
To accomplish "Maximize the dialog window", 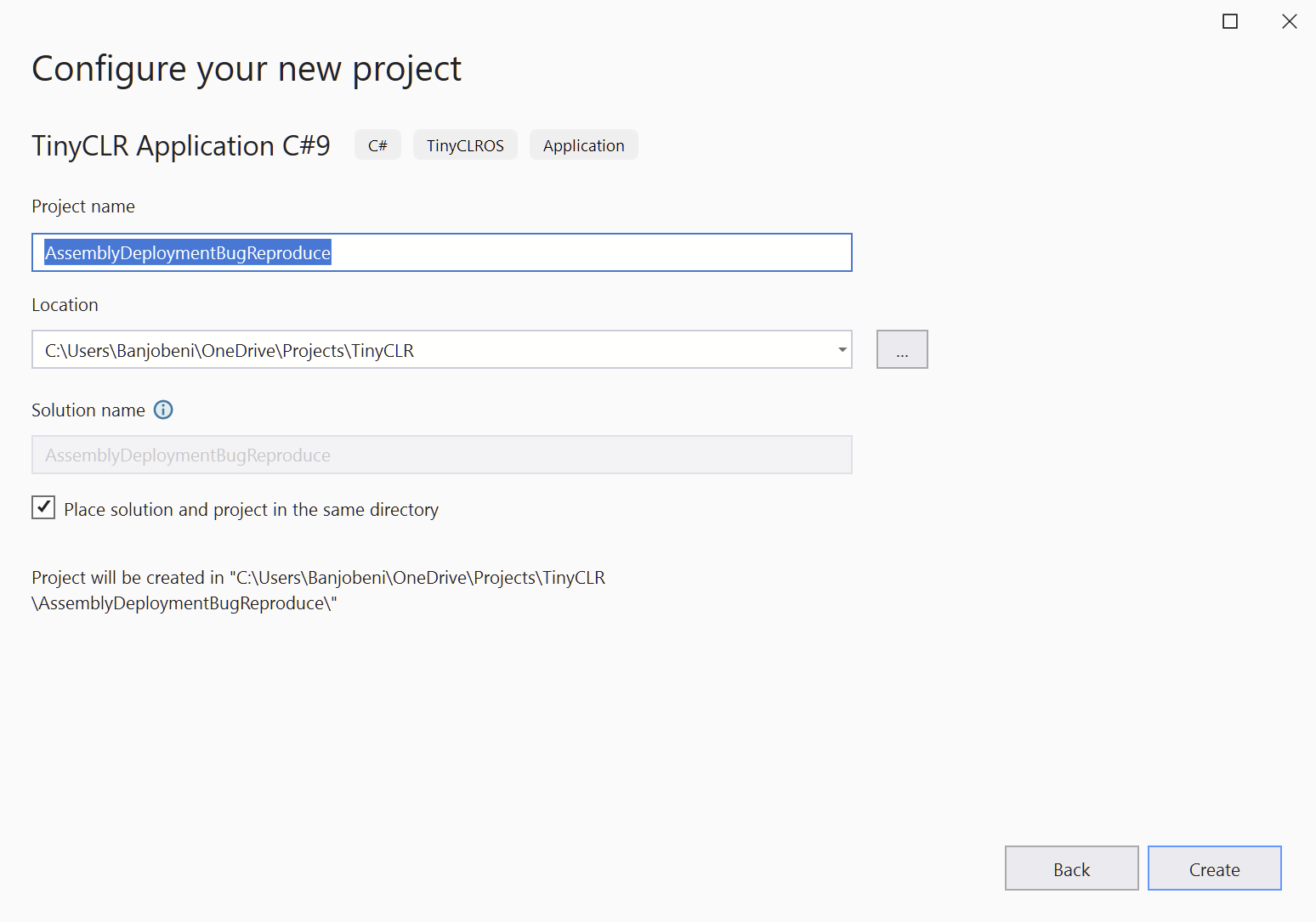I will click(x=1229, y=21).
